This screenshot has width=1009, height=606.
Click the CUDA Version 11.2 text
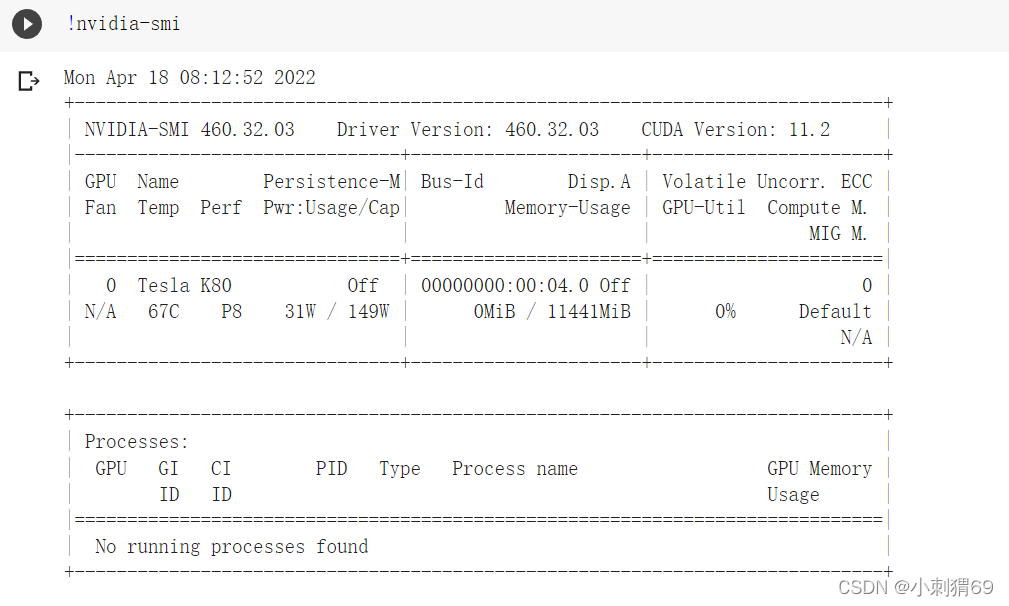736,130
